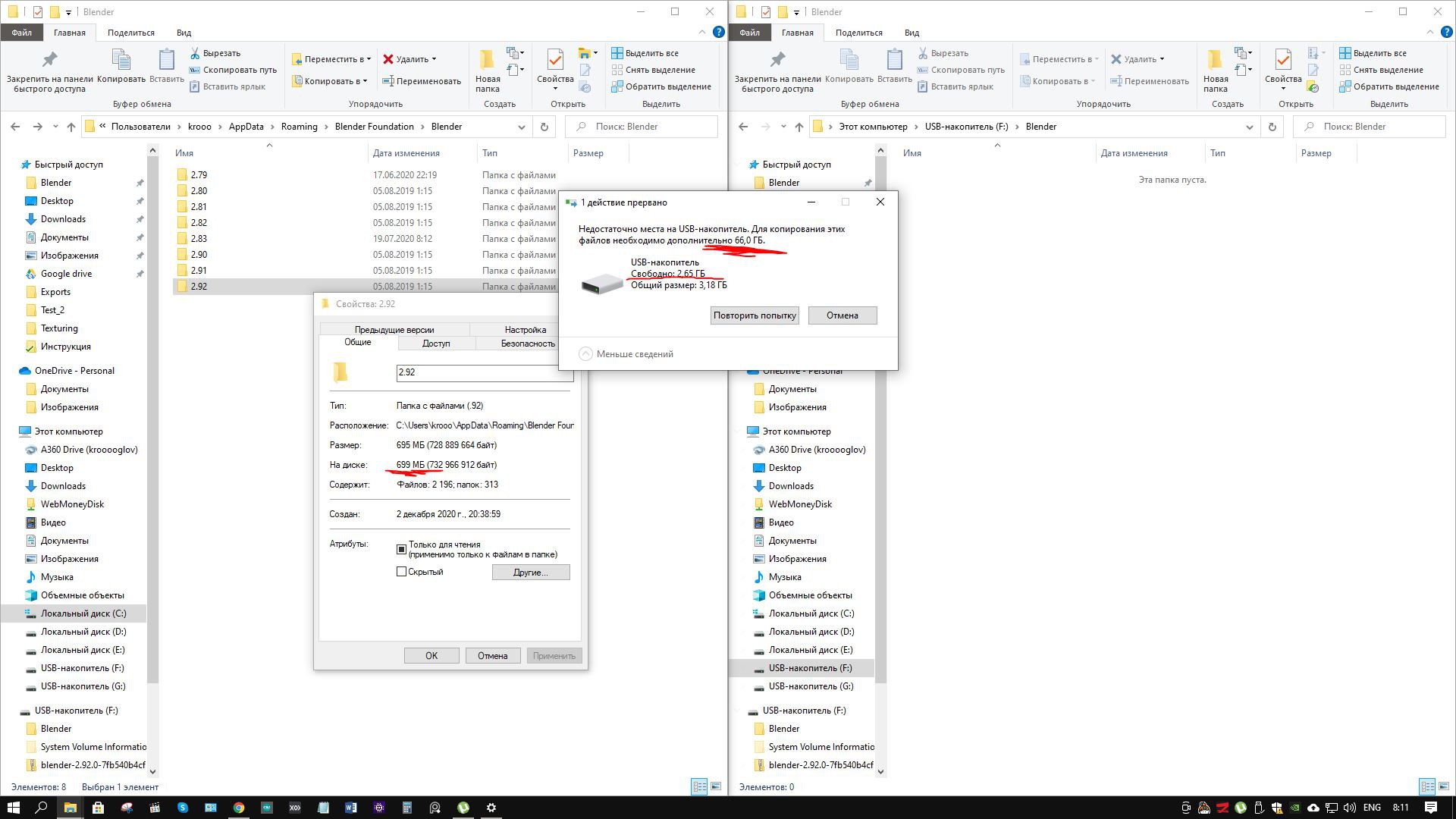Click Cancel in properties dialog
This screenshot has height=819, width=1456.
tap(492, 656)
